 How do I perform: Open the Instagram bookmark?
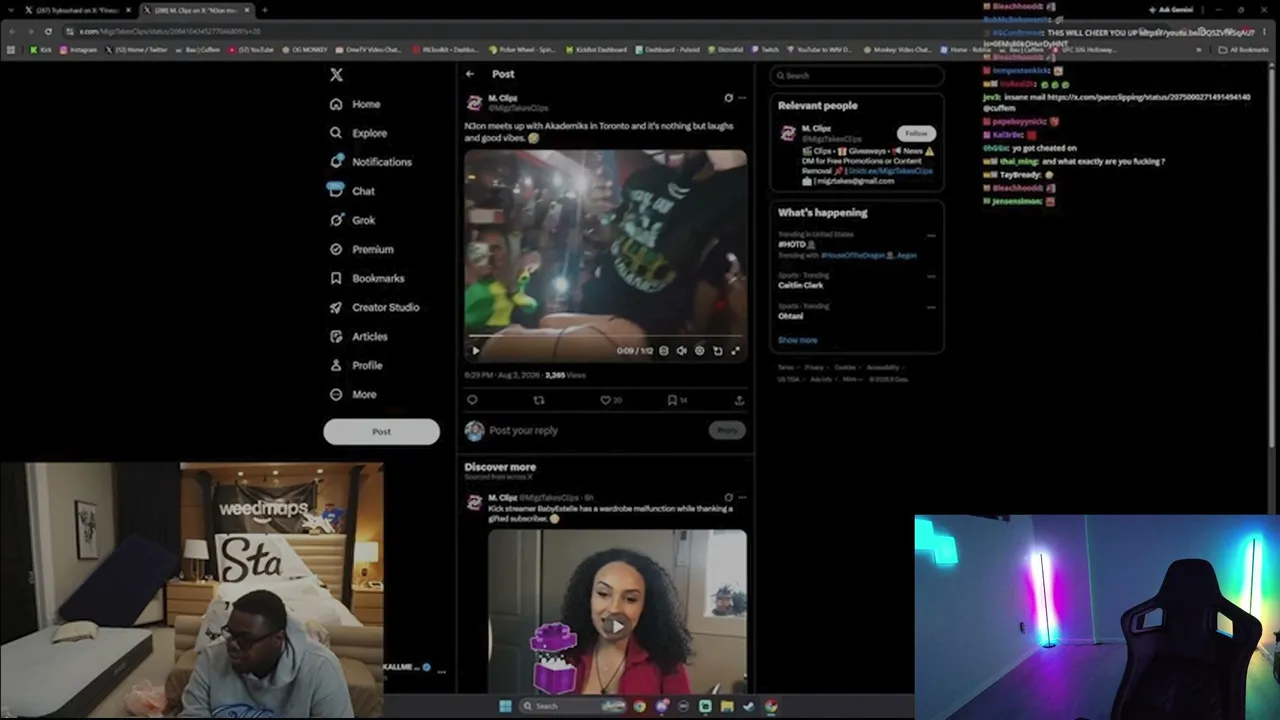point(79,49)
